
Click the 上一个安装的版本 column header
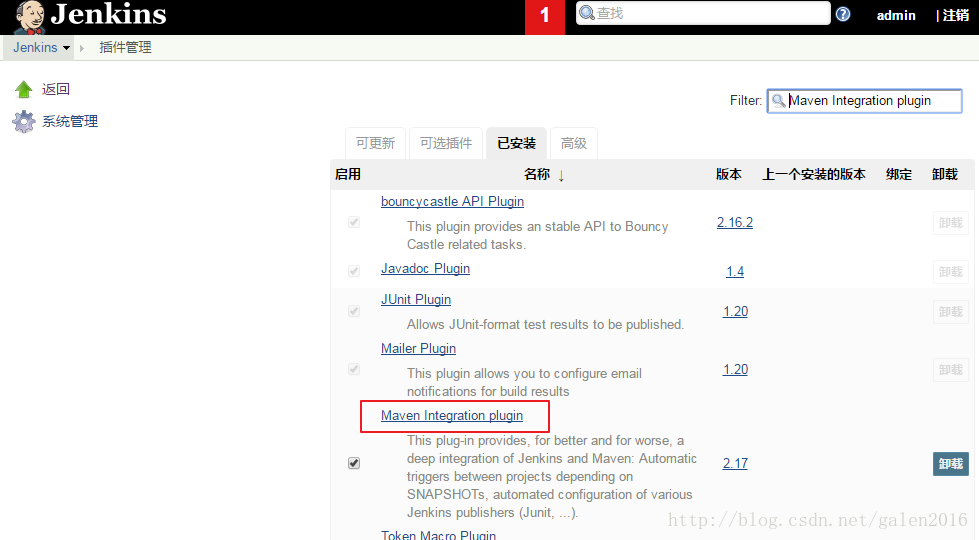pos(814,174)
